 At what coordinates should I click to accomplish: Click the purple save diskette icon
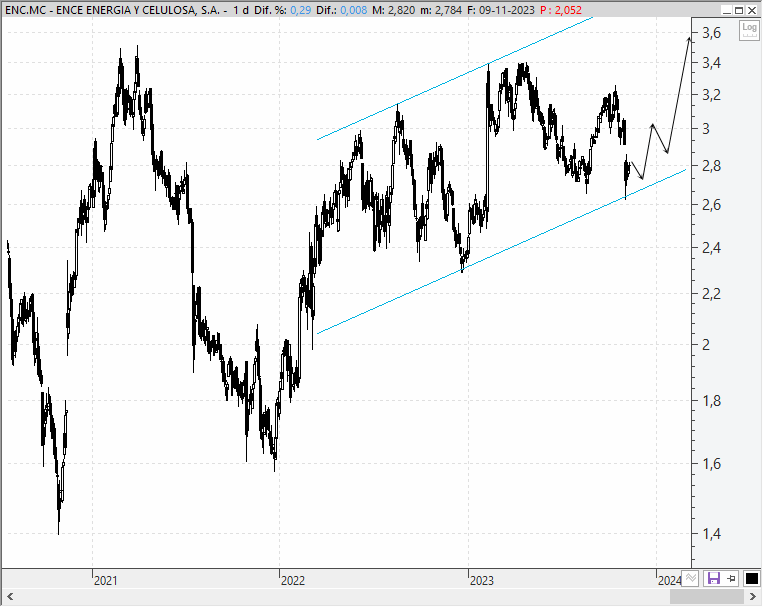[713, 578]
